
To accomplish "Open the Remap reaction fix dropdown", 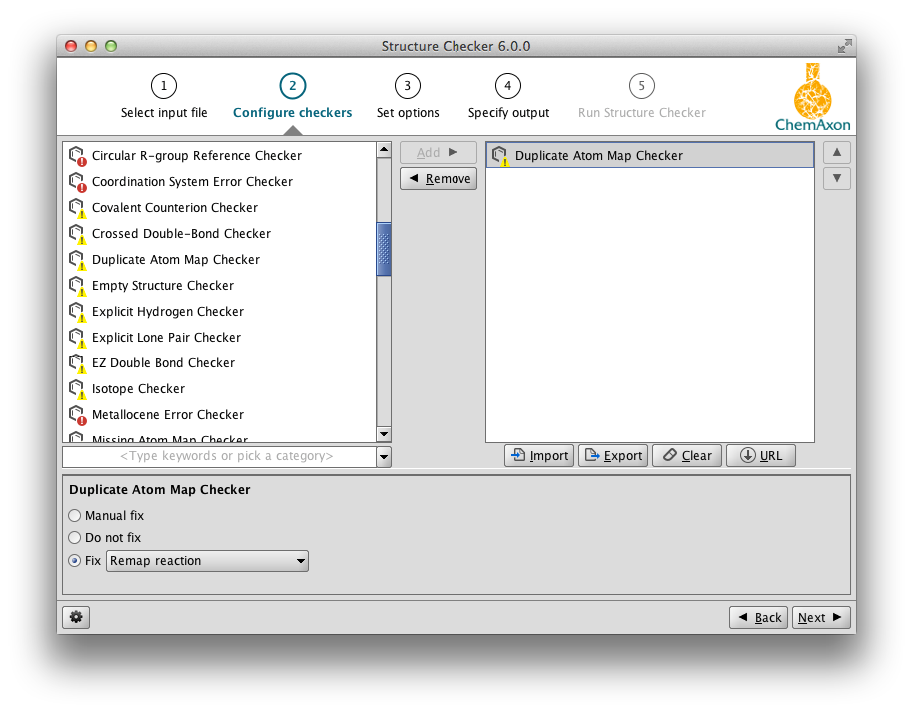I will 207,561.
